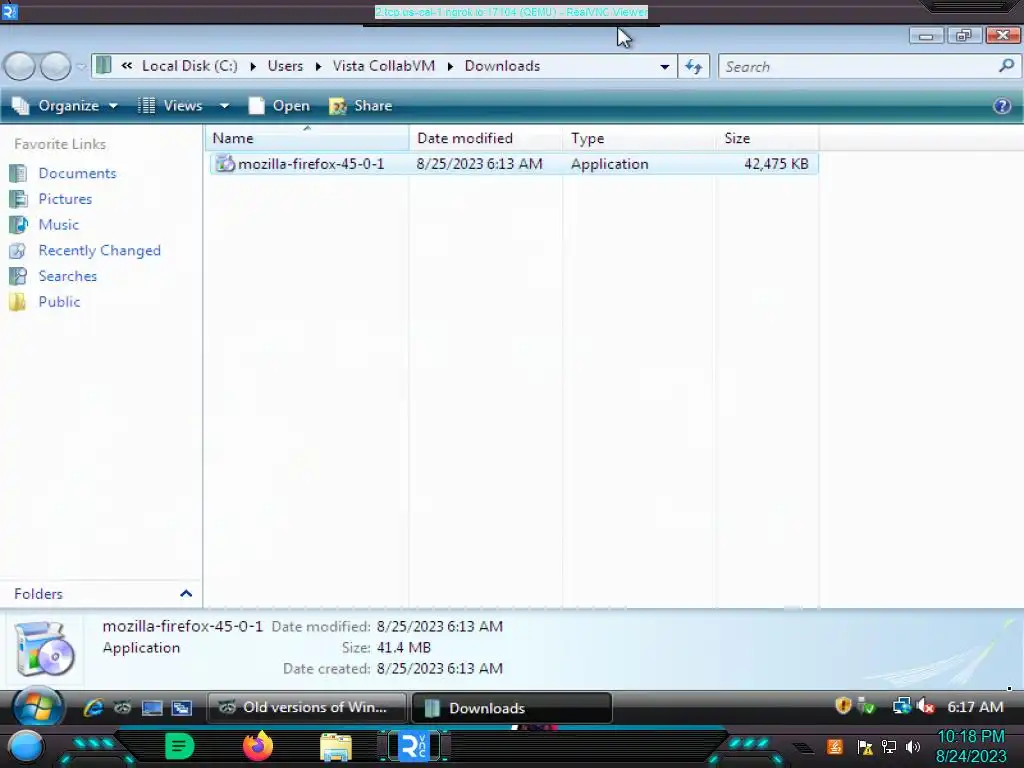This screenshot has width=1024, height=768.
Task: Open Recently Changed in Favorite Links
Action: [99, 250]
